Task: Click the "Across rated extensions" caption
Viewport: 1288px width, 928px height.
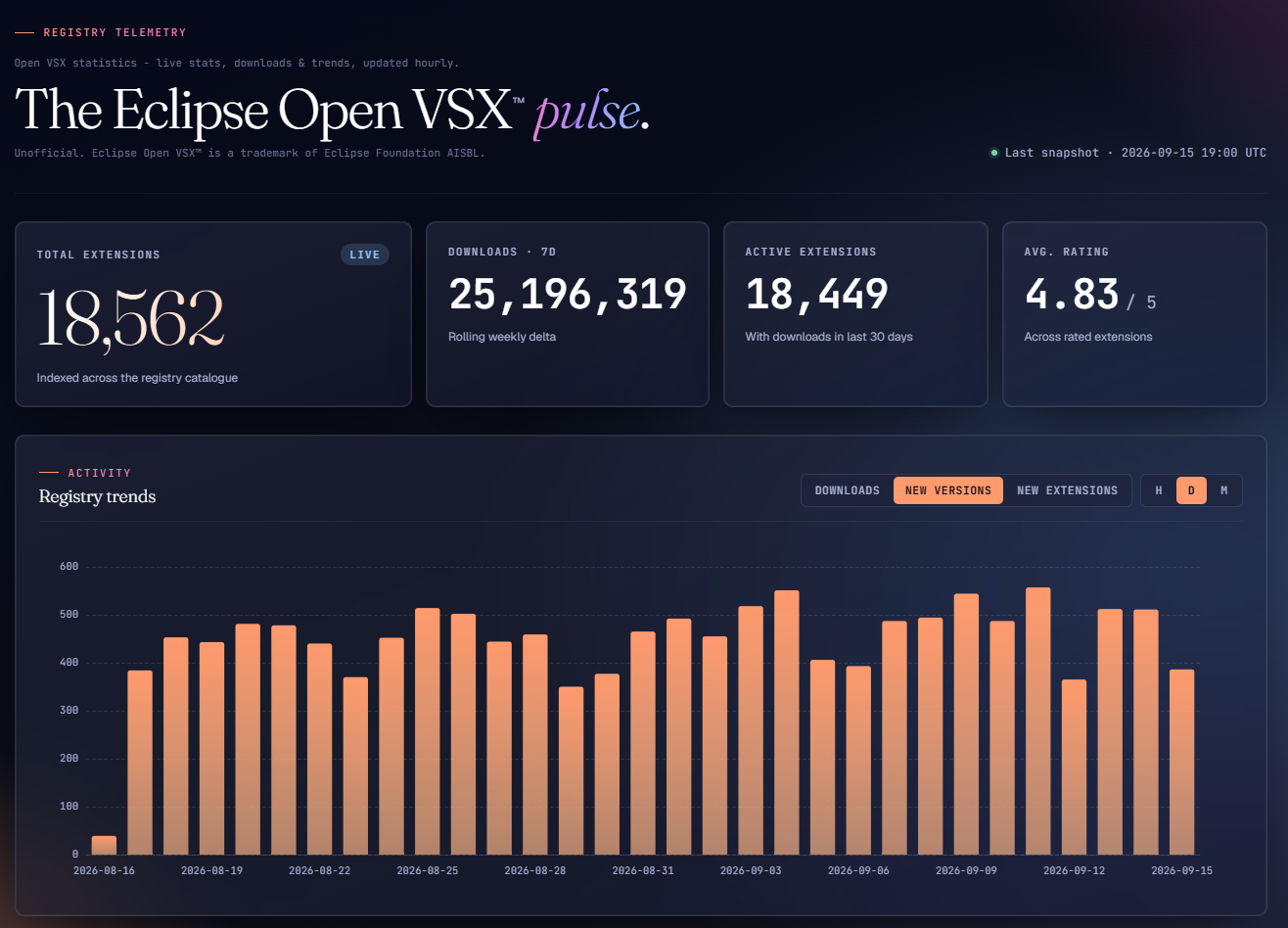Action: [x=1088, y=337]
